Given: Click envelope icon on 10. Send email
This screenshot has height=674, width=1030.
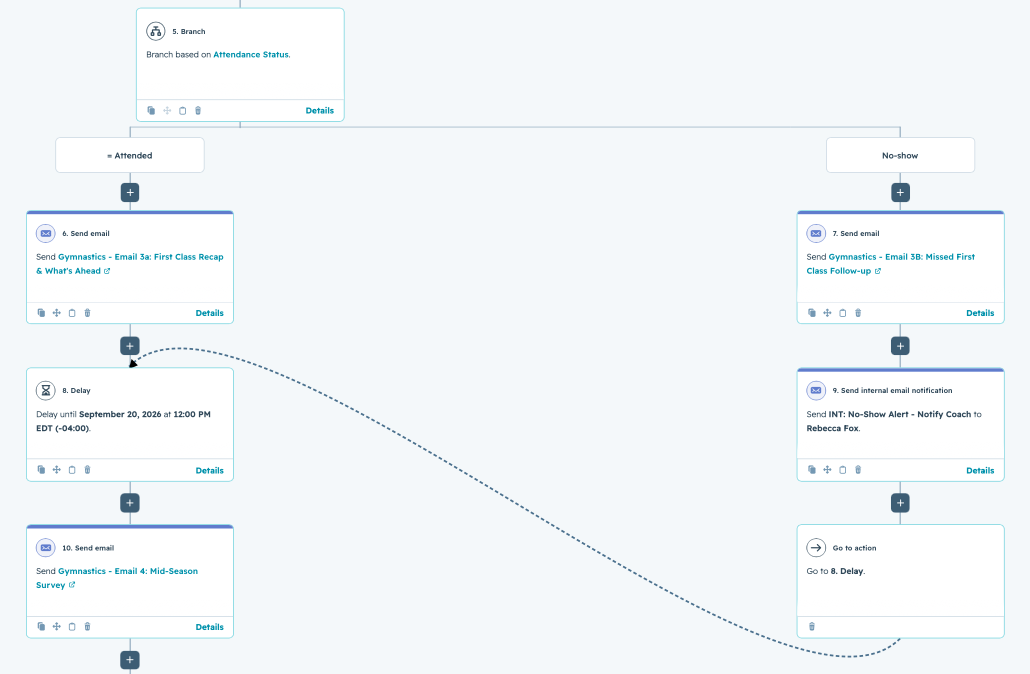Looking at the screenshot, I should point(46,547).
